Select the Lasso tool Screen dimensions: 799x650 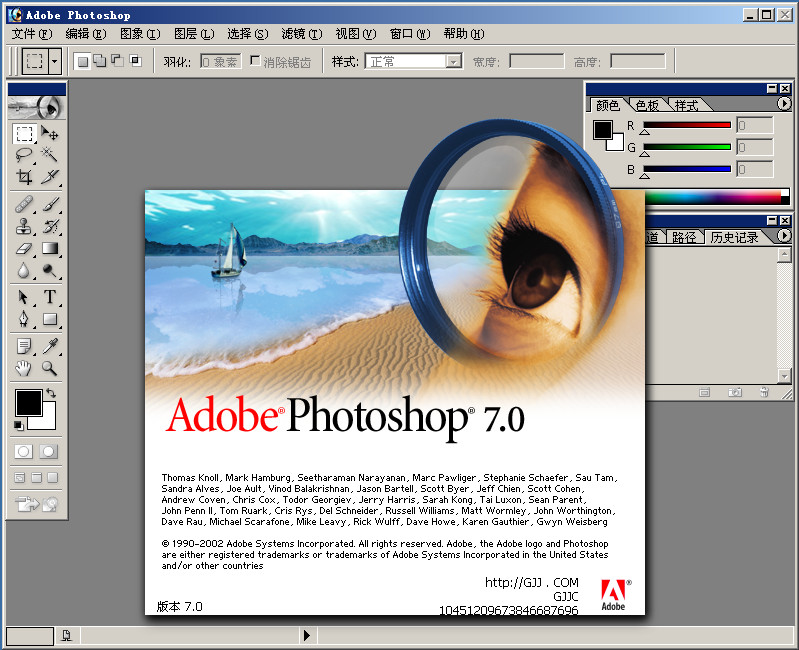(x=24, y=155)
